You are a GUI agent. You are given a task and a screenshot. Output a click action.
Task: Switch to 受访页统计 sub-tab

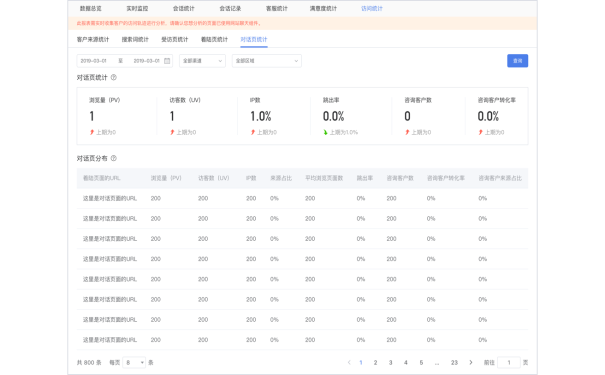click(x=175, y=39)
